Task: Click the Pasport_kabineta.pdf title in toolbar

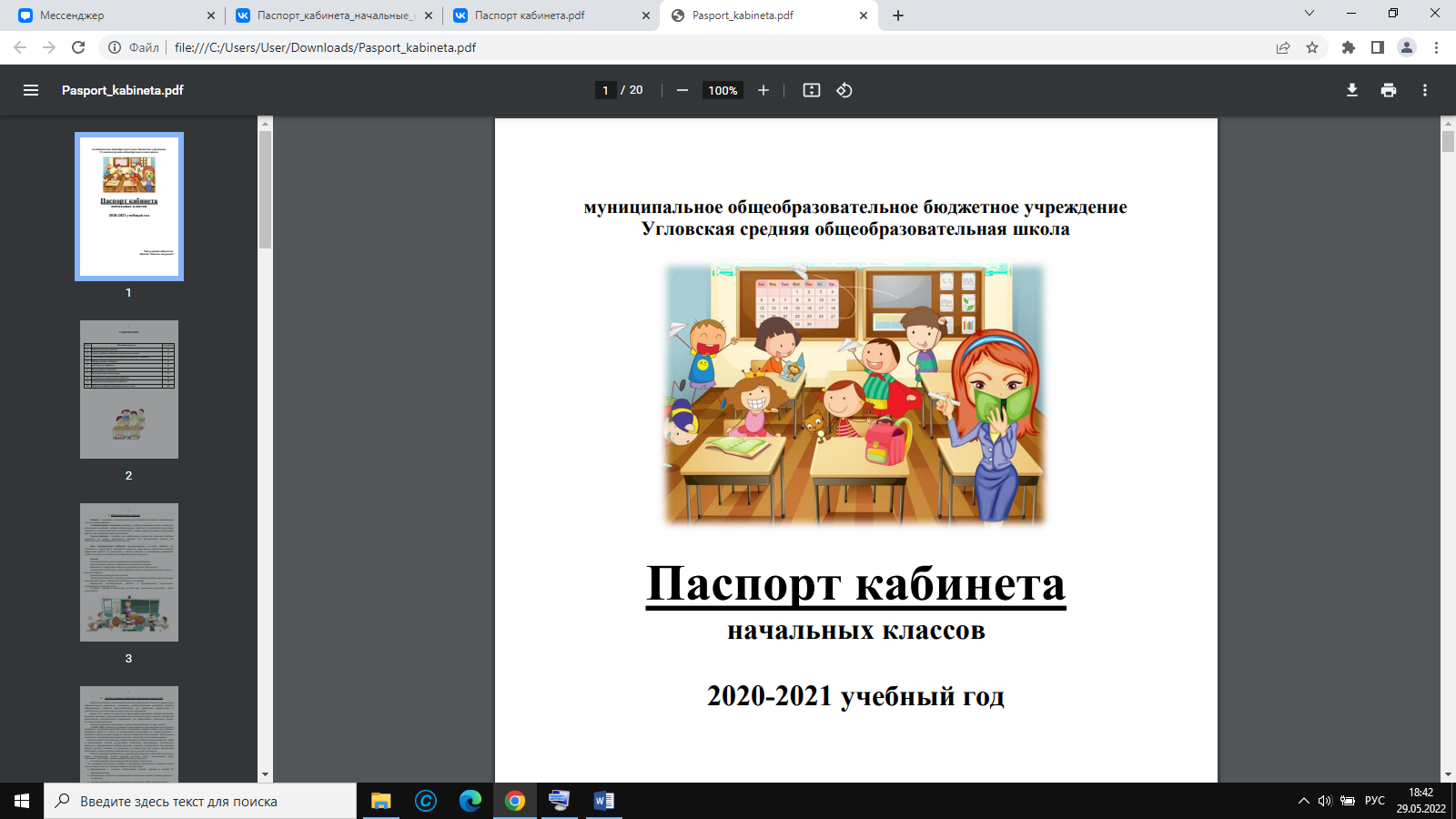Action: click(123, 90)
